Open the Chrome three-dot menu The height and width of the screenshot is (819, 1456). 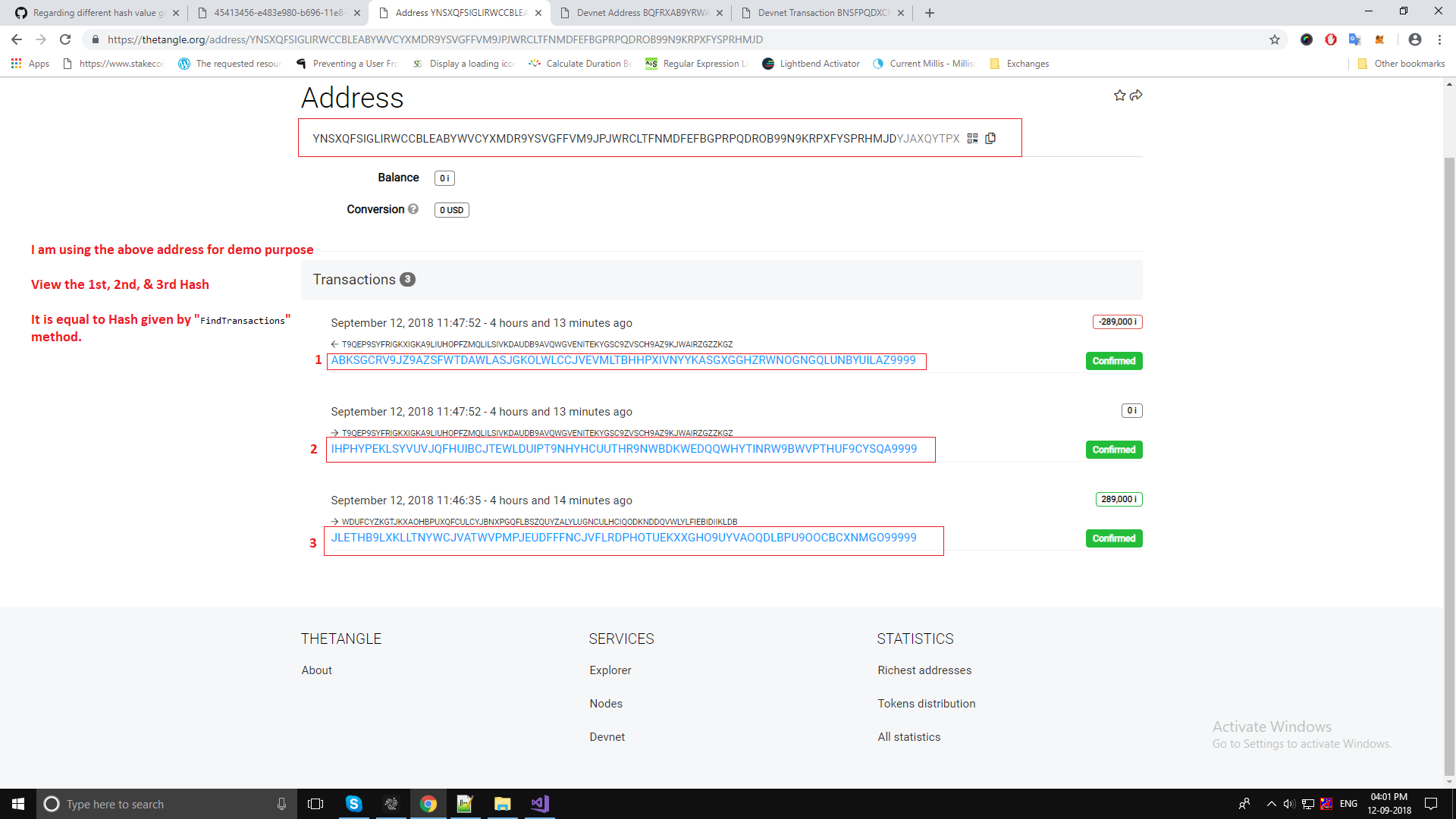pyautogui.click(x=1440, y=39)
